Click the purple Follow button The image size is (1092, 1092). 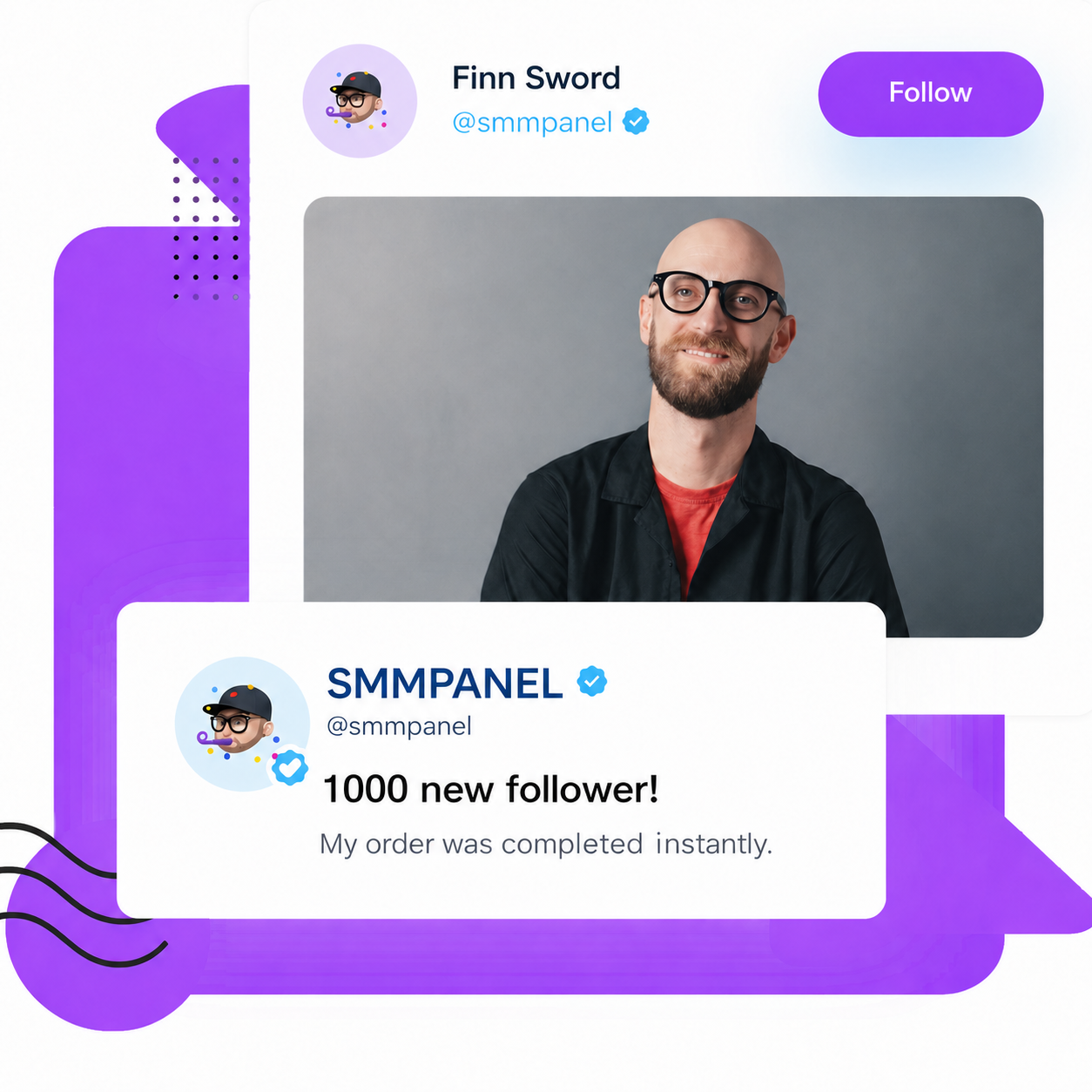[930, 93]
